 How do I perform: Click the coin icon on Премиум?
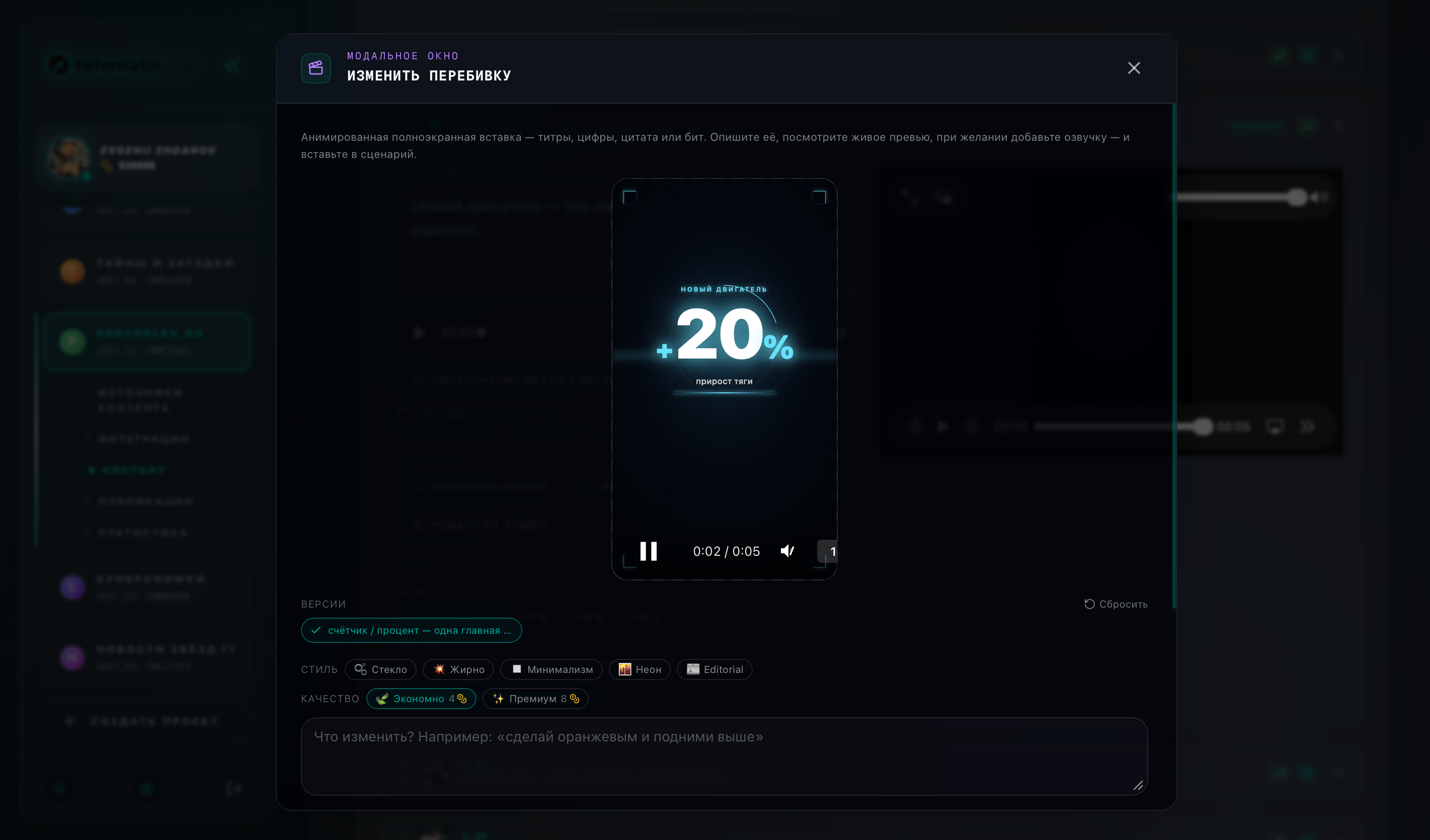pyautogui.click(x=574, y=699)
